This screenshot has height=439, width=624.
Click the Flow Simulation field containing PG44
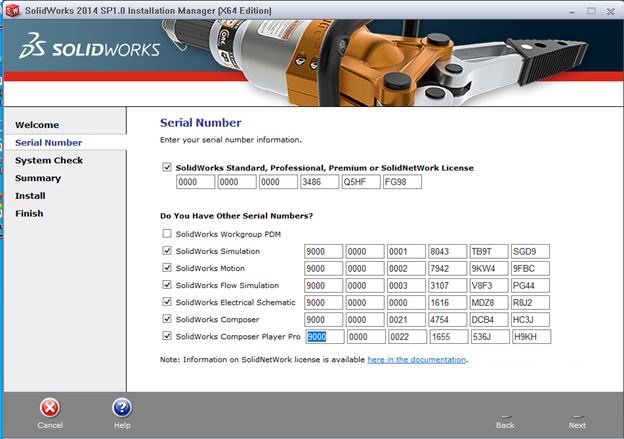tap(530, 286)
